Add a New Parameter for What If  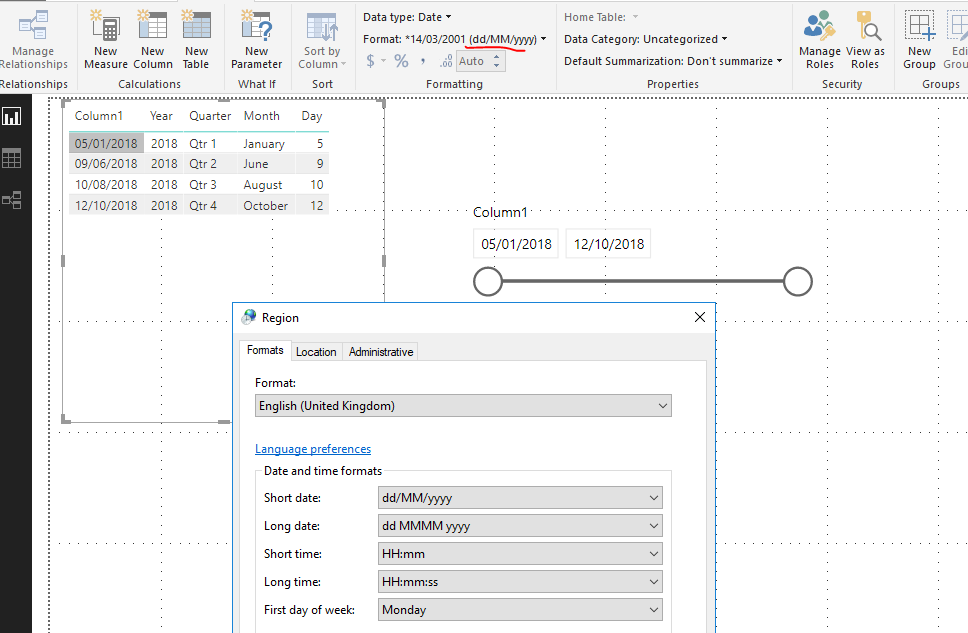256,41
